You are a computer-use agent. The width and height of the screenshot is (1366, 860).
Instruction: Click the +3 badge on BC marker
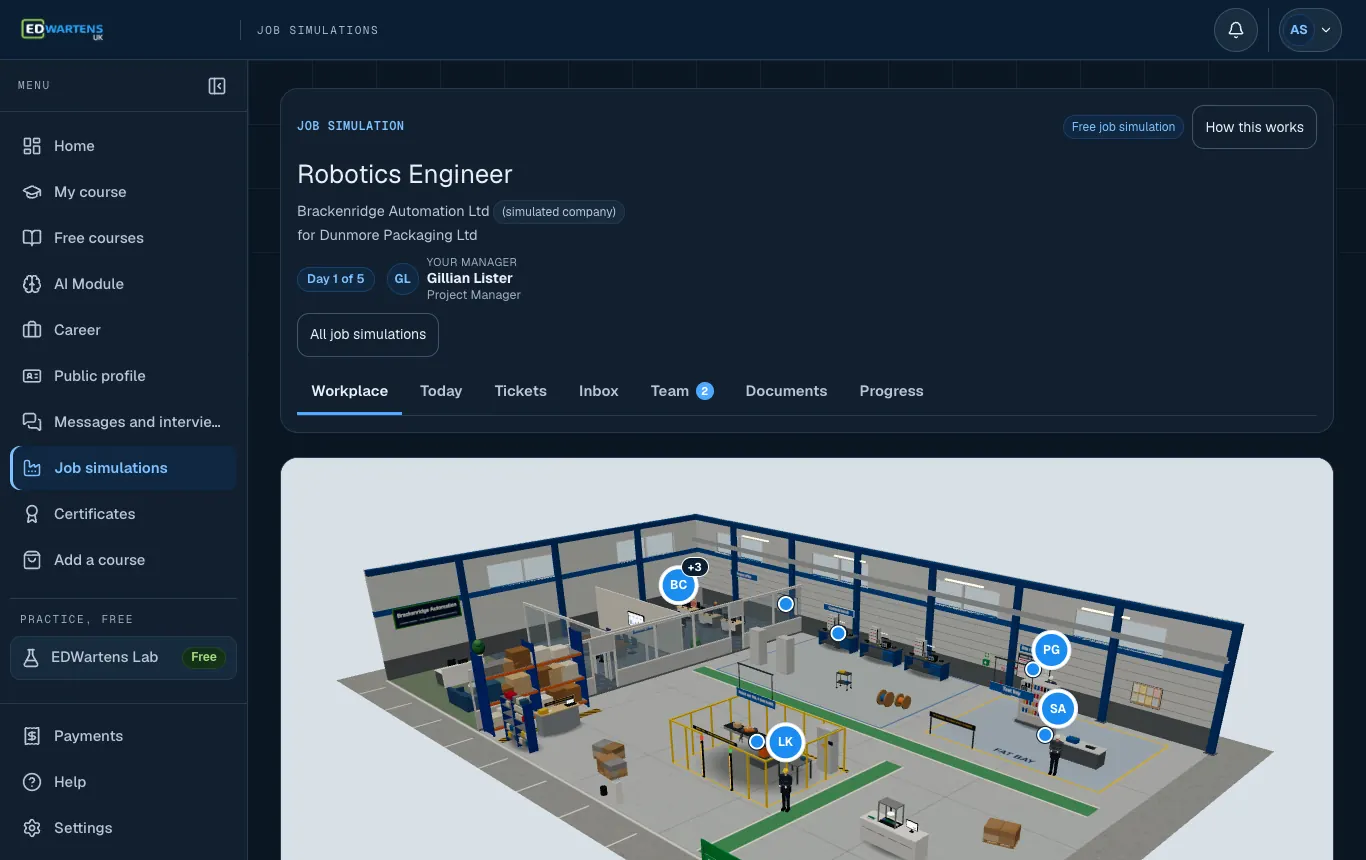click(695, 567)
